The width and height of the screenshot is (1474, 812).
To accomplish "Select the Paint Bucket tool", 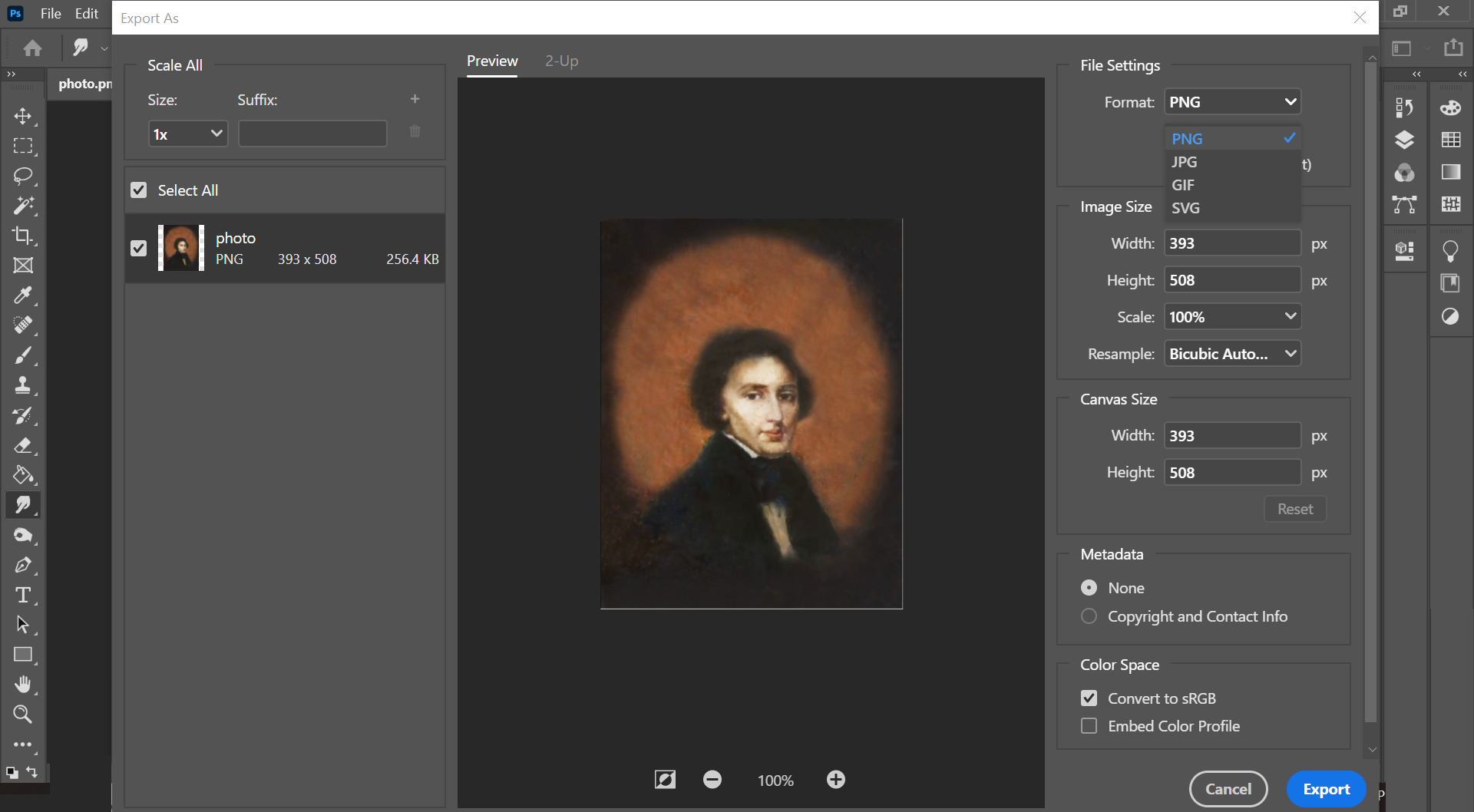I will pos(23,475).
